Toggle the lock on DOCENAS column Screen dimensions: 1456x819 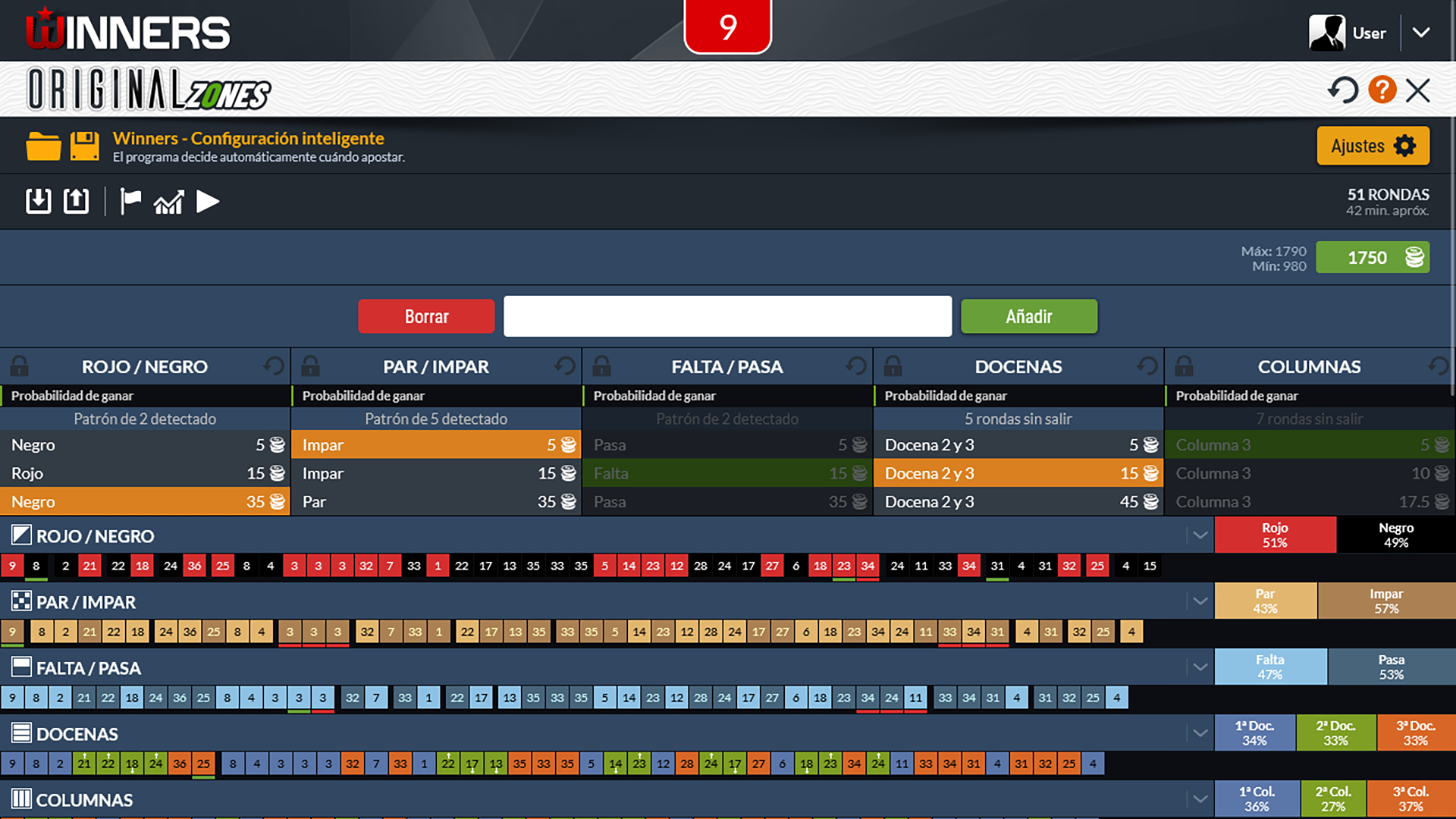[x=893, y=366]
